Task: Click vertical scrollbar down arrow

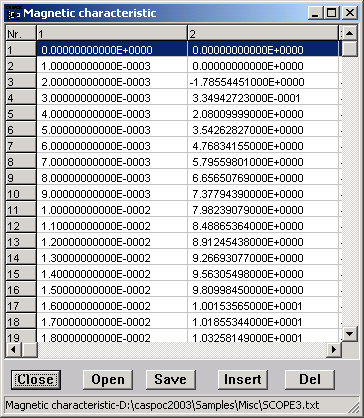Action: [x=350, y=333]
